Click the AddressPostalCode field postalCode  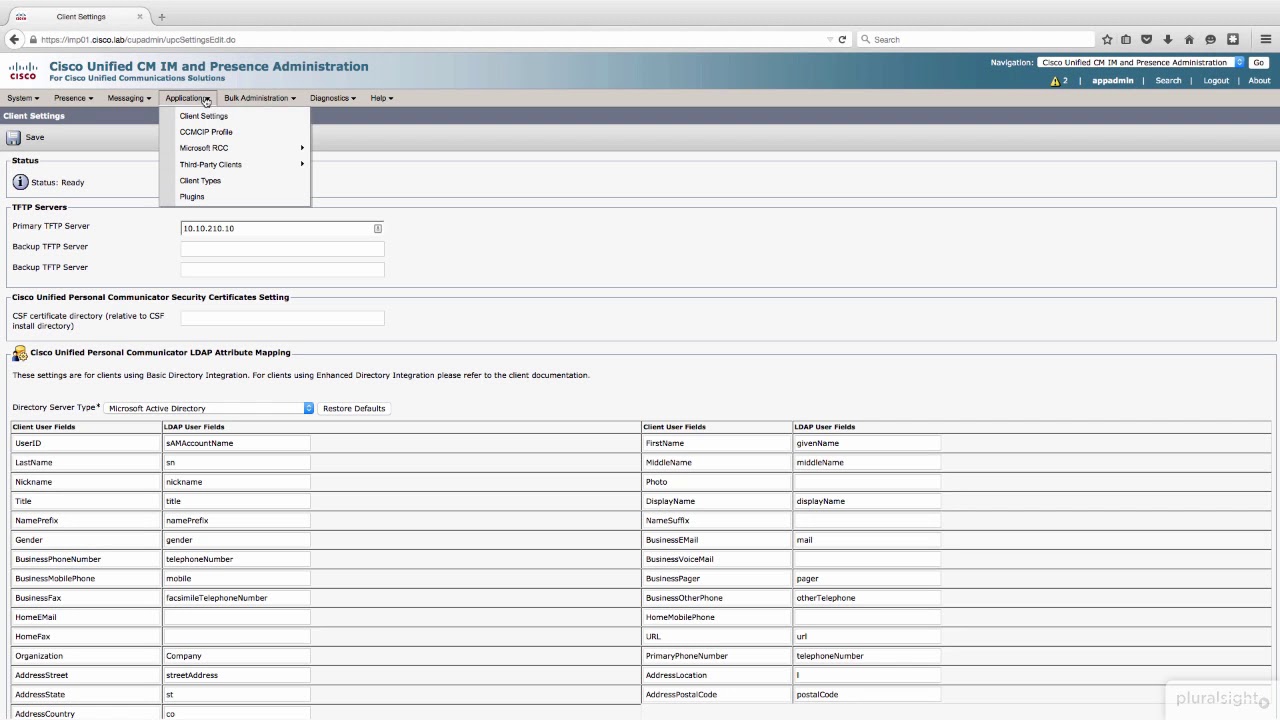[x=867, y=695]
